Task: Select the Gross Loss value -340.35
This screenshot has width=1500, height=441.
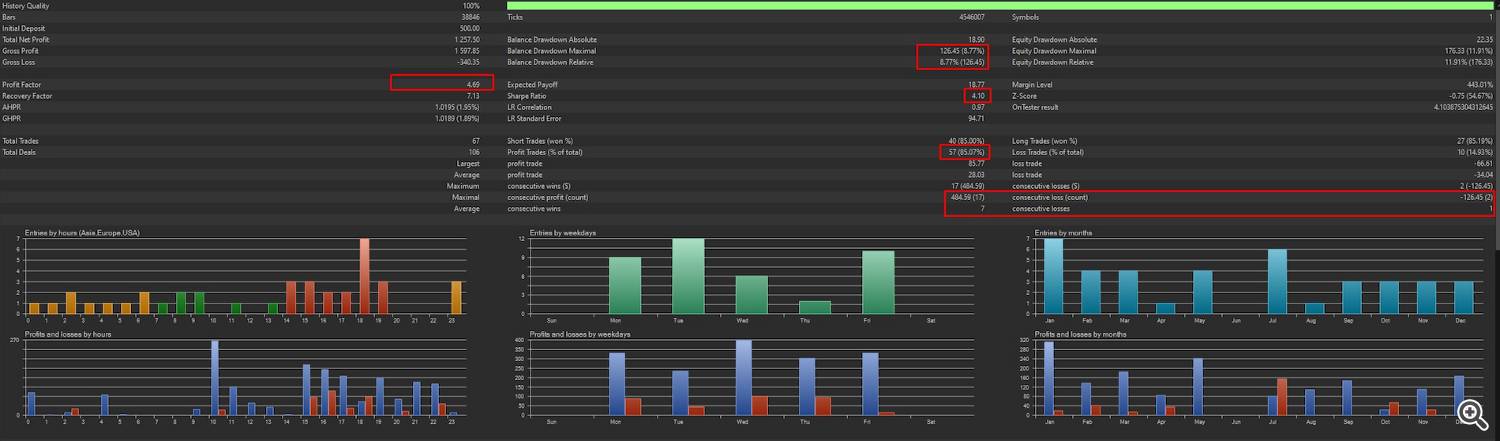Action: pyautogui.click(x=466, y=62)
